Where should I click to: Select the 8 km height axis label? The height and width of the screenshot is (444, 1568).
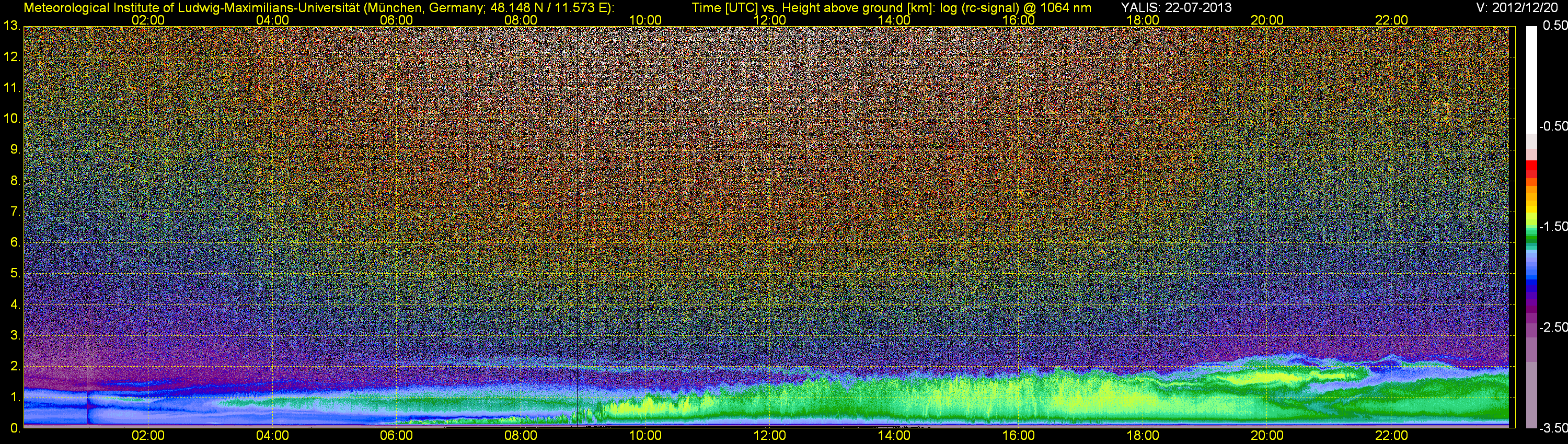[15, 181]
